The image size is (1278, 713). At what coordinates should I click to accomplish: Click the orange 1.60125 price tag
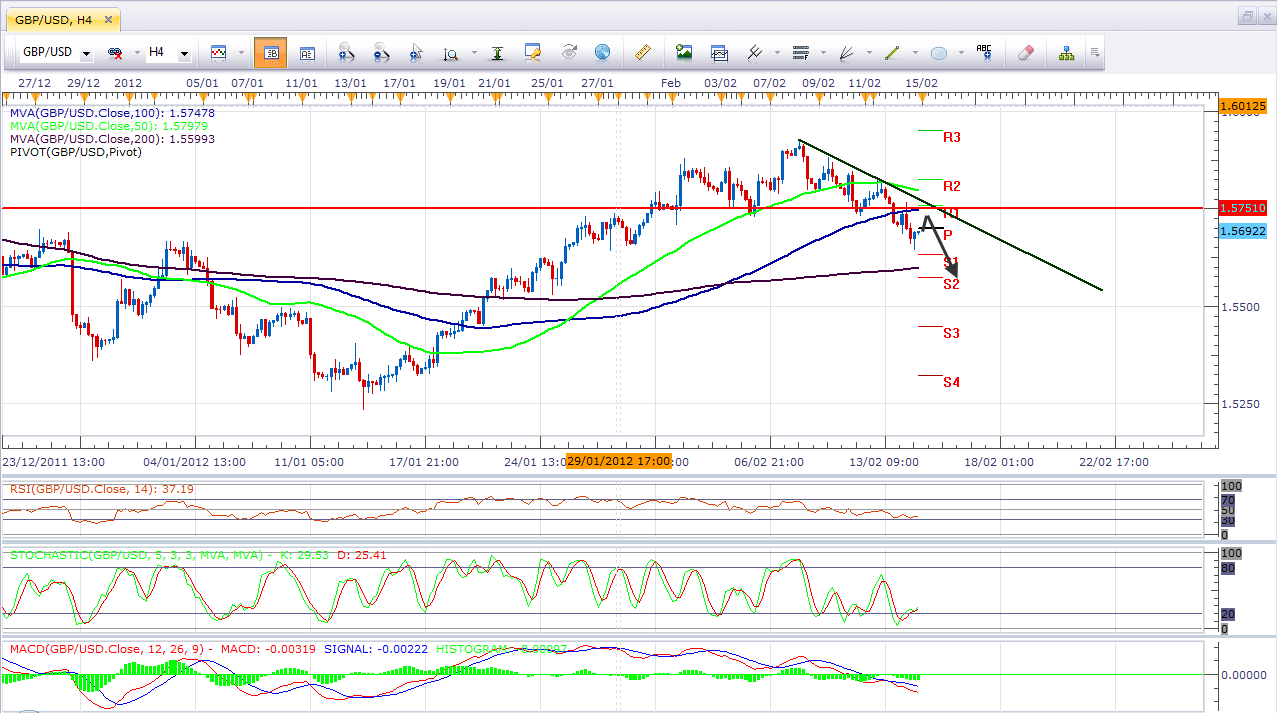(1244, 106)
